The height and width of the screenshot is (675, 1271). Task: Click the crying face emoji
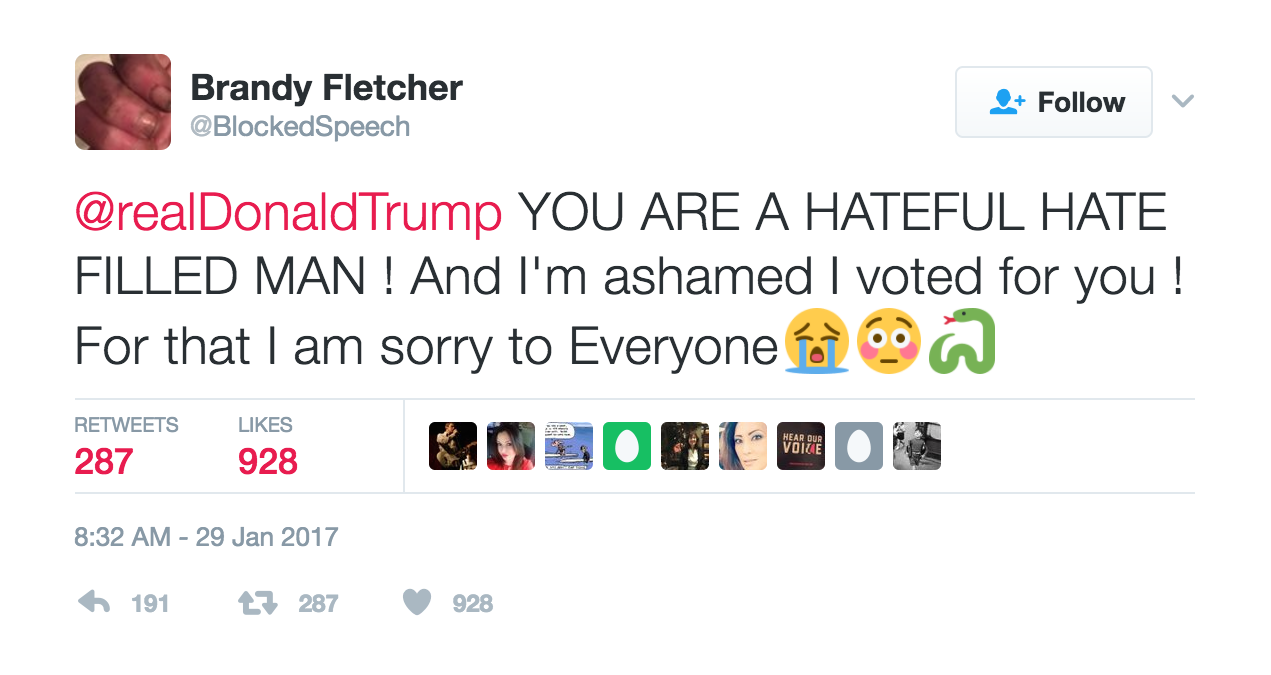point(818,342)
